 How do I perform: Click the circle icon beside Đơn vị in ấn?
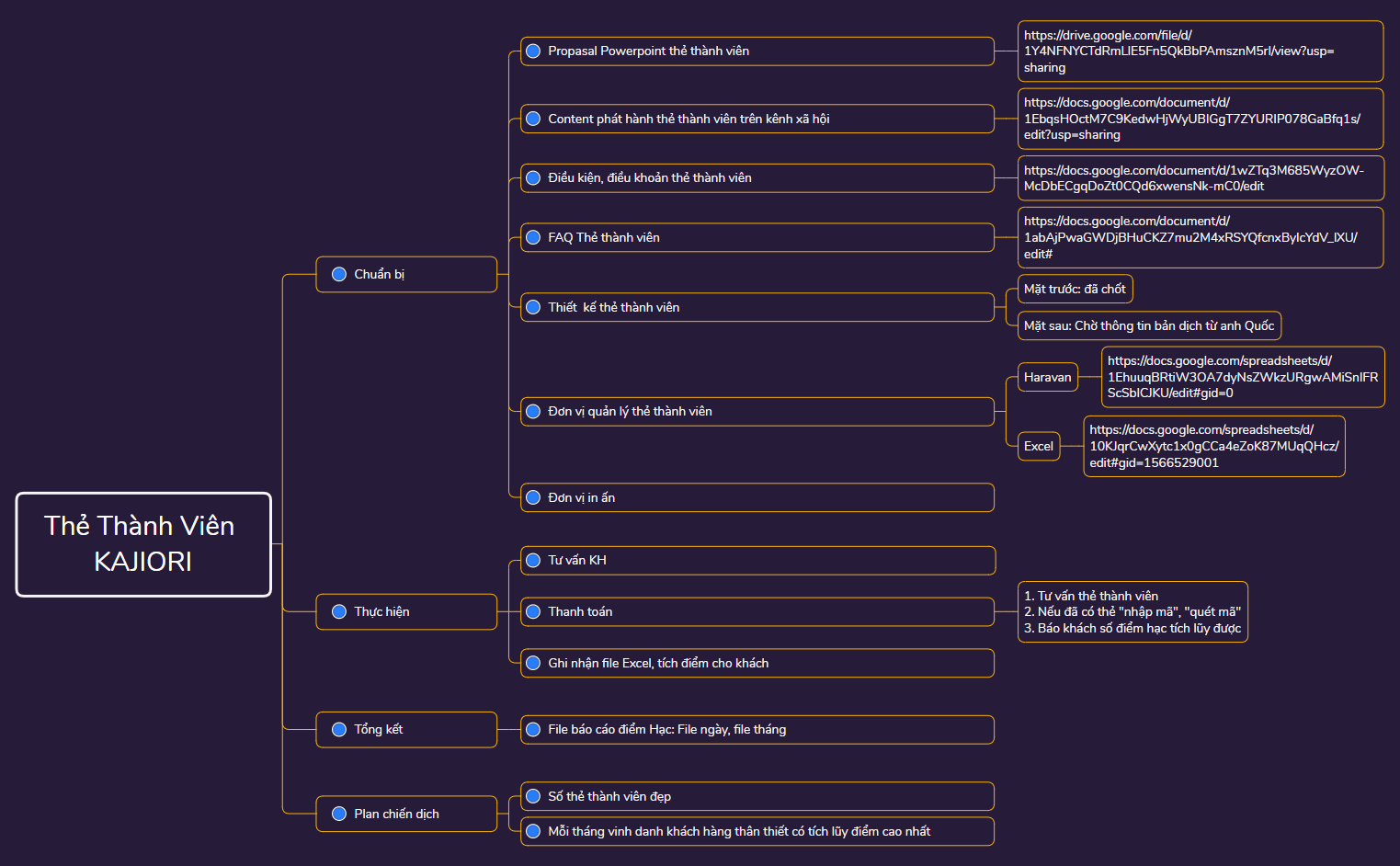click(x=533, y=497)
